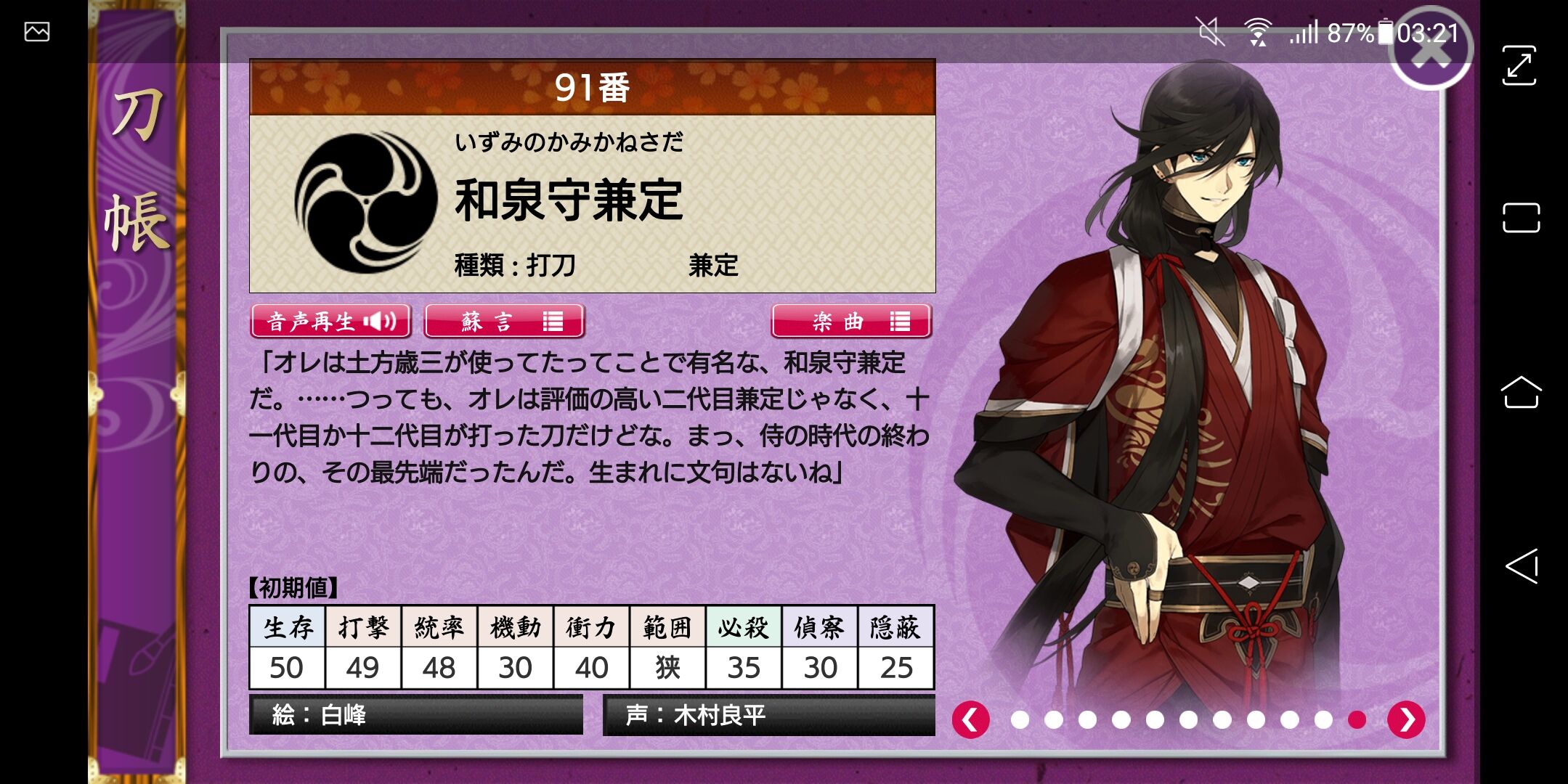The height and width of the screenshot is (784, 1568).
Task: Tap the picture notification icon
Action: (x=37, y=31)
